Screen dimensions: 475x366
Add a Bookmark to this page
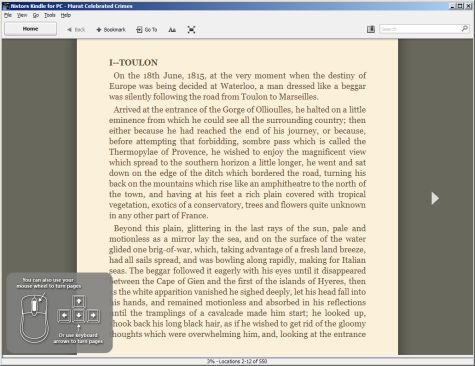click(111, 30)
